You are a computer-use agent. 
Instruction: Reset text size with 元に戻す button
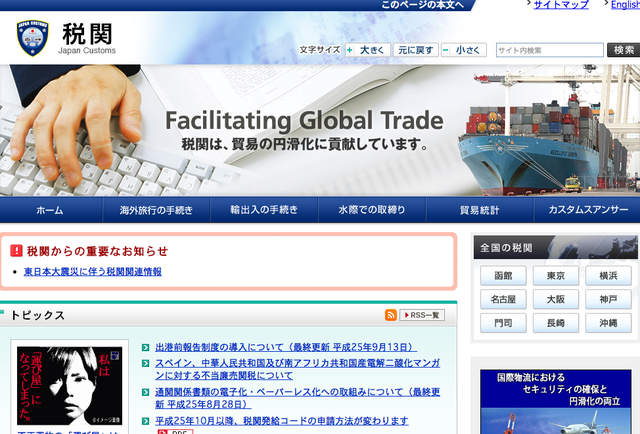click(x=416, y=50)
